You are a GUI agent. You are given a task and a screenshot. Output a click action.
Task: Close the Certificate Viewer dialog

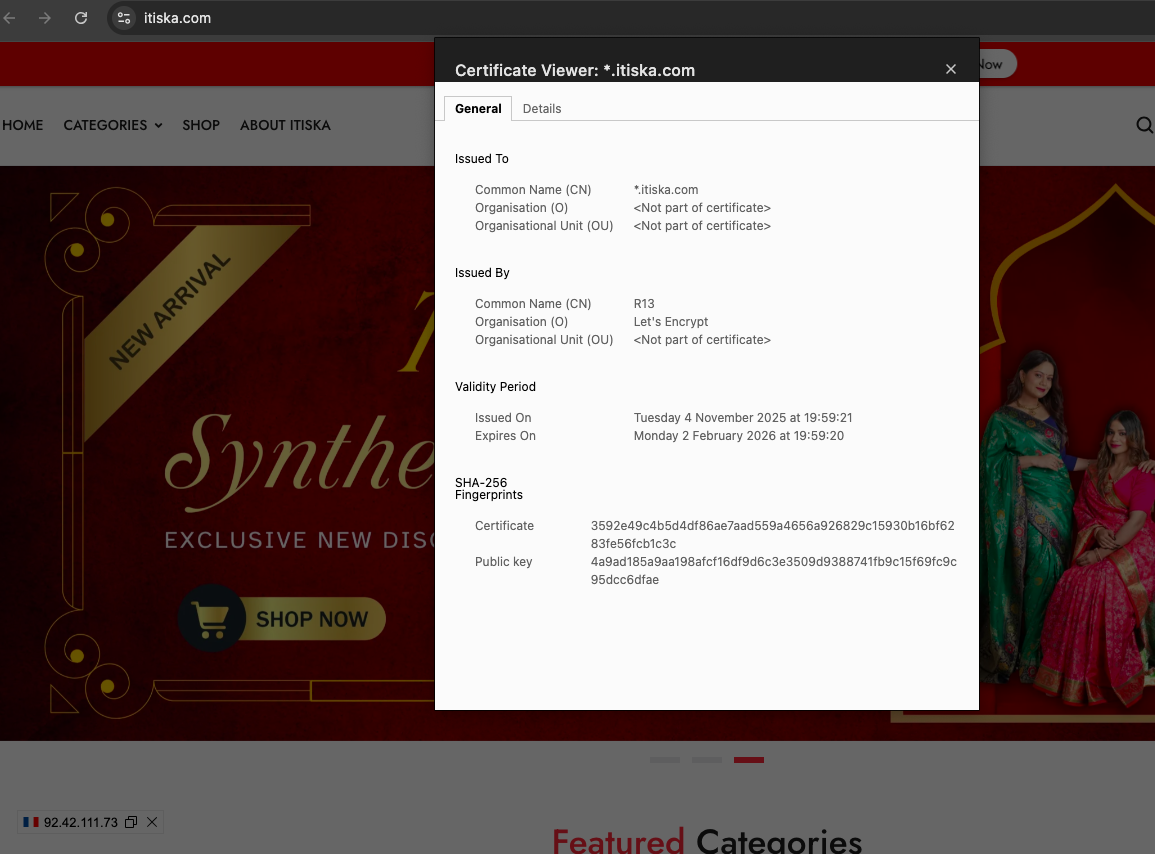(951, 69)
